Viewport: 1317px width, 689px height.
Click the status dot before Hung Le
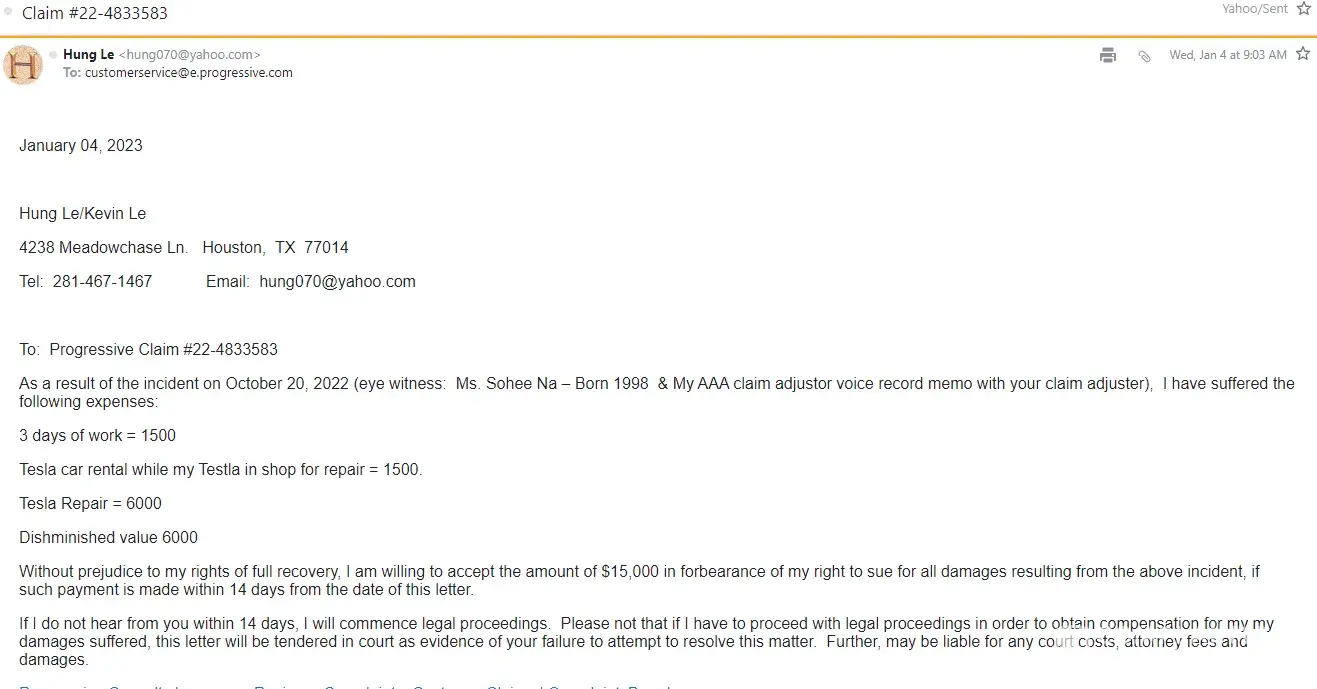(53, 55)
